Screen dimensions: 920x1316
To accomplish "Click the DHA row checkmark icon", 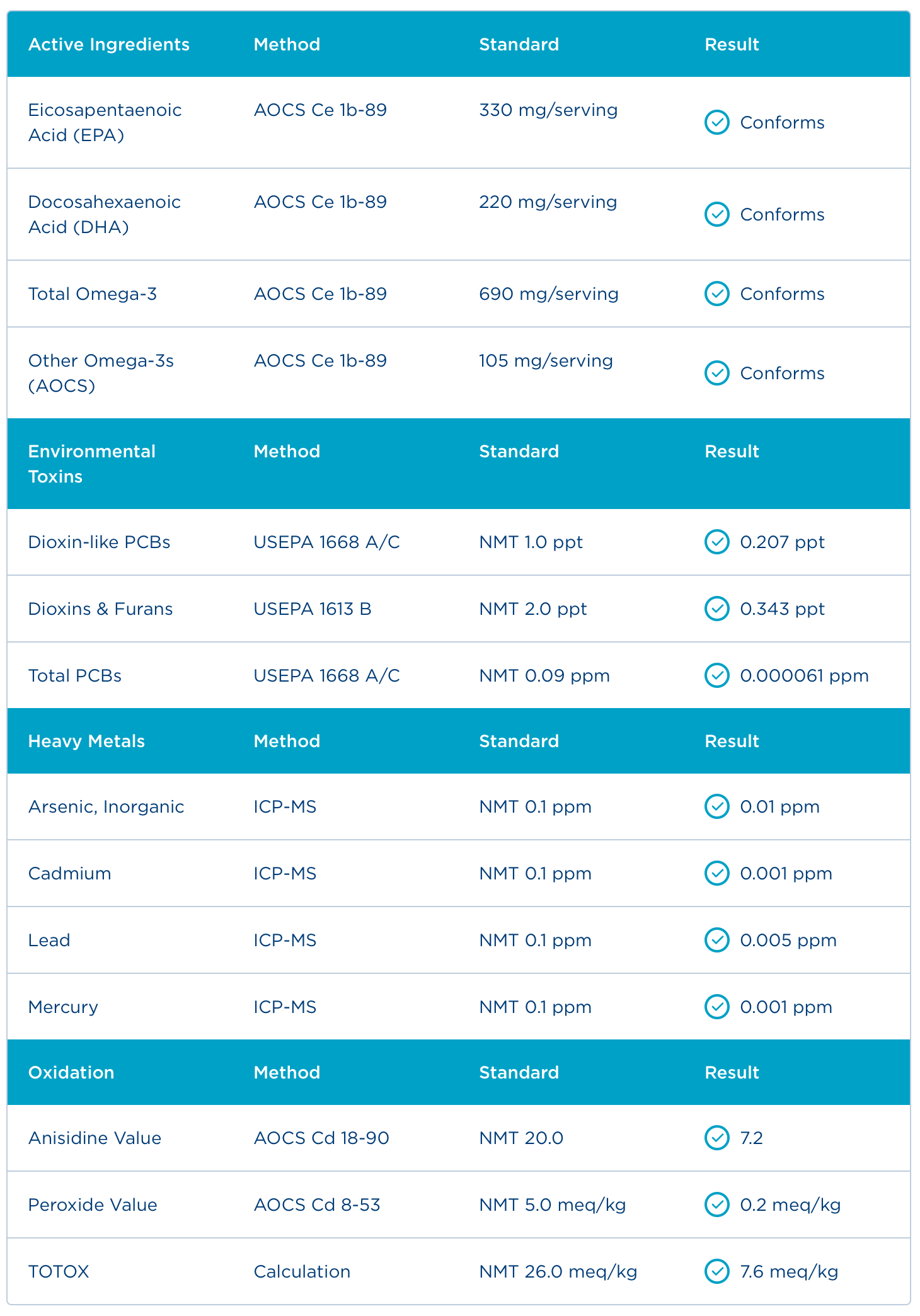I will (x=716, y=214).
